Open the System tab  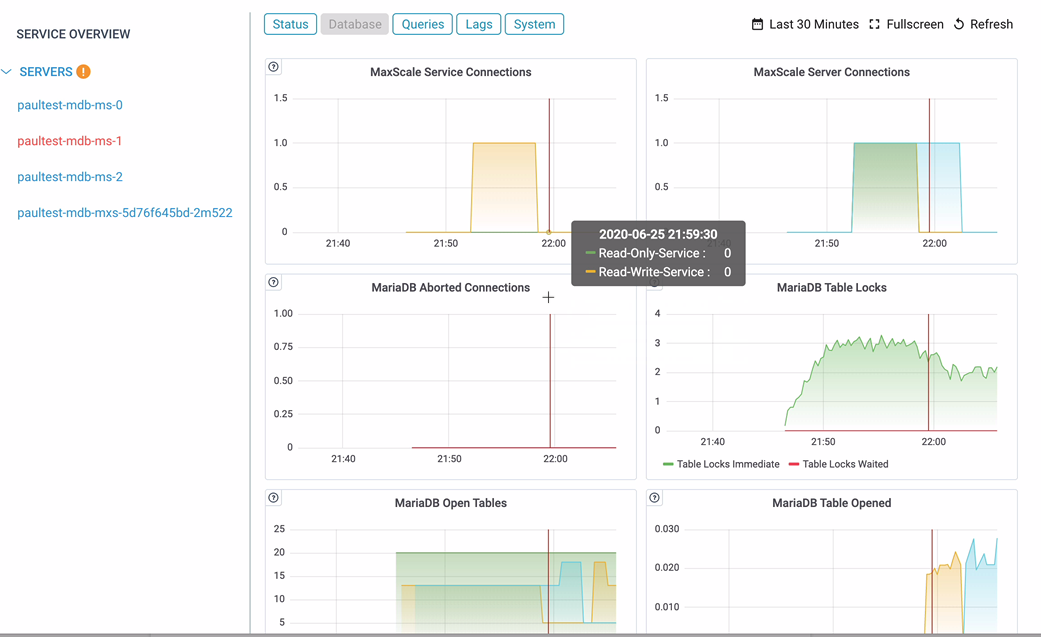(x=534, y=24)
